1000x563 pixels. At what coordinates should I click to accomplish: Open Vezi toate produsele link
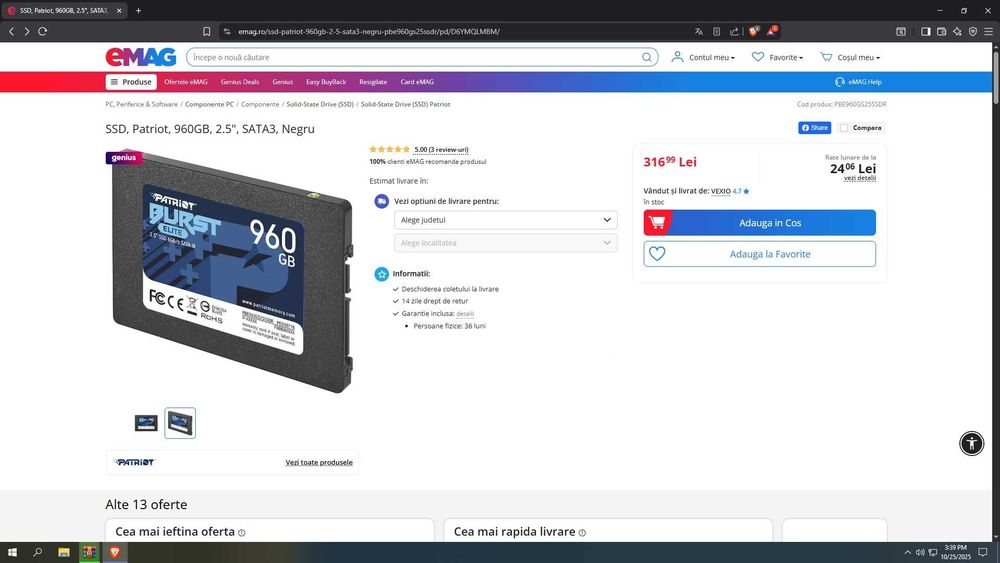(x=319, y=462)
